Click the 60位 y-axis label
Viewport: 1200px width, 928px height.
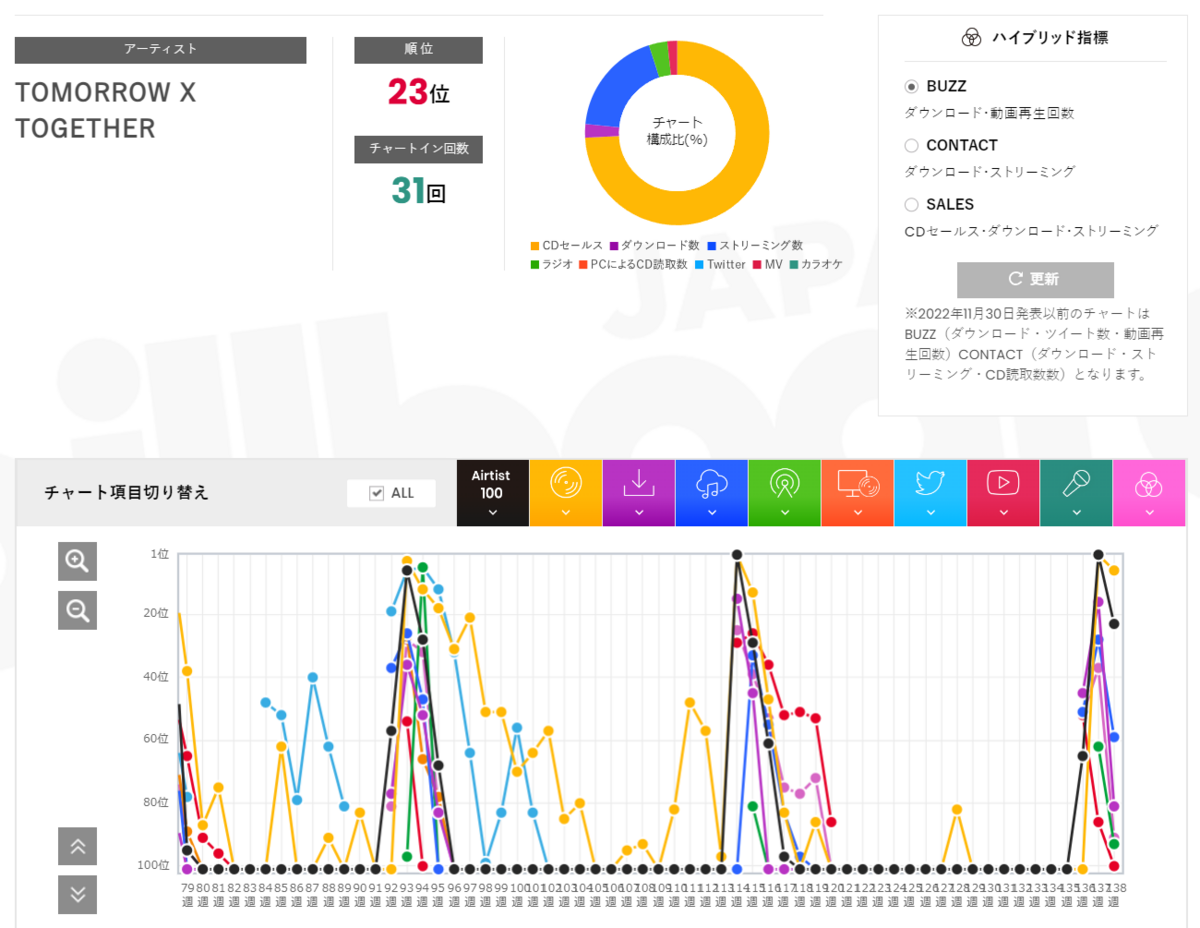[158, 739]
